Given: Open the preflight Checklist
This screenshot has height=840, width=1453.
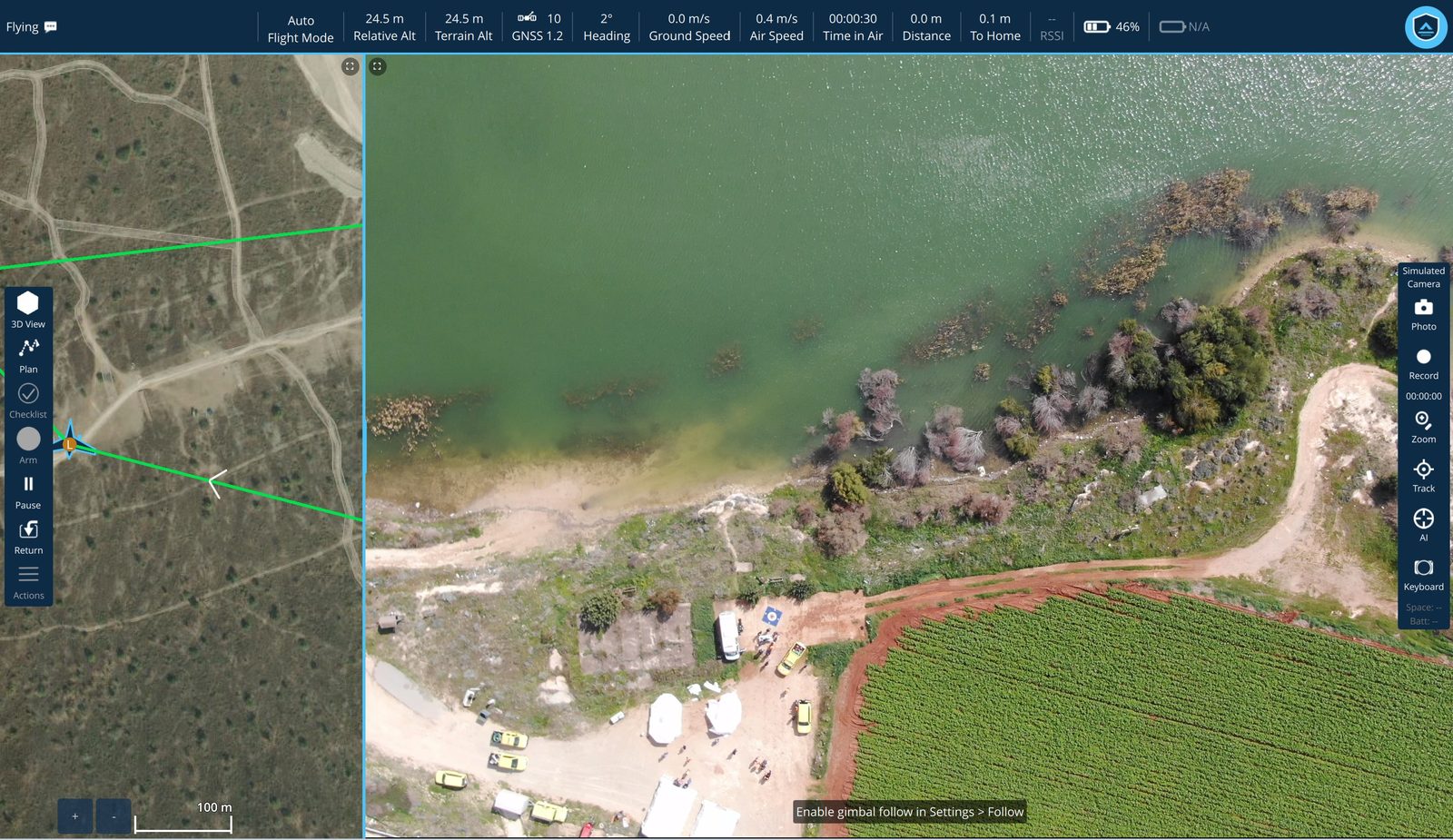Looking at the screenshot, I should click(28, 400).
